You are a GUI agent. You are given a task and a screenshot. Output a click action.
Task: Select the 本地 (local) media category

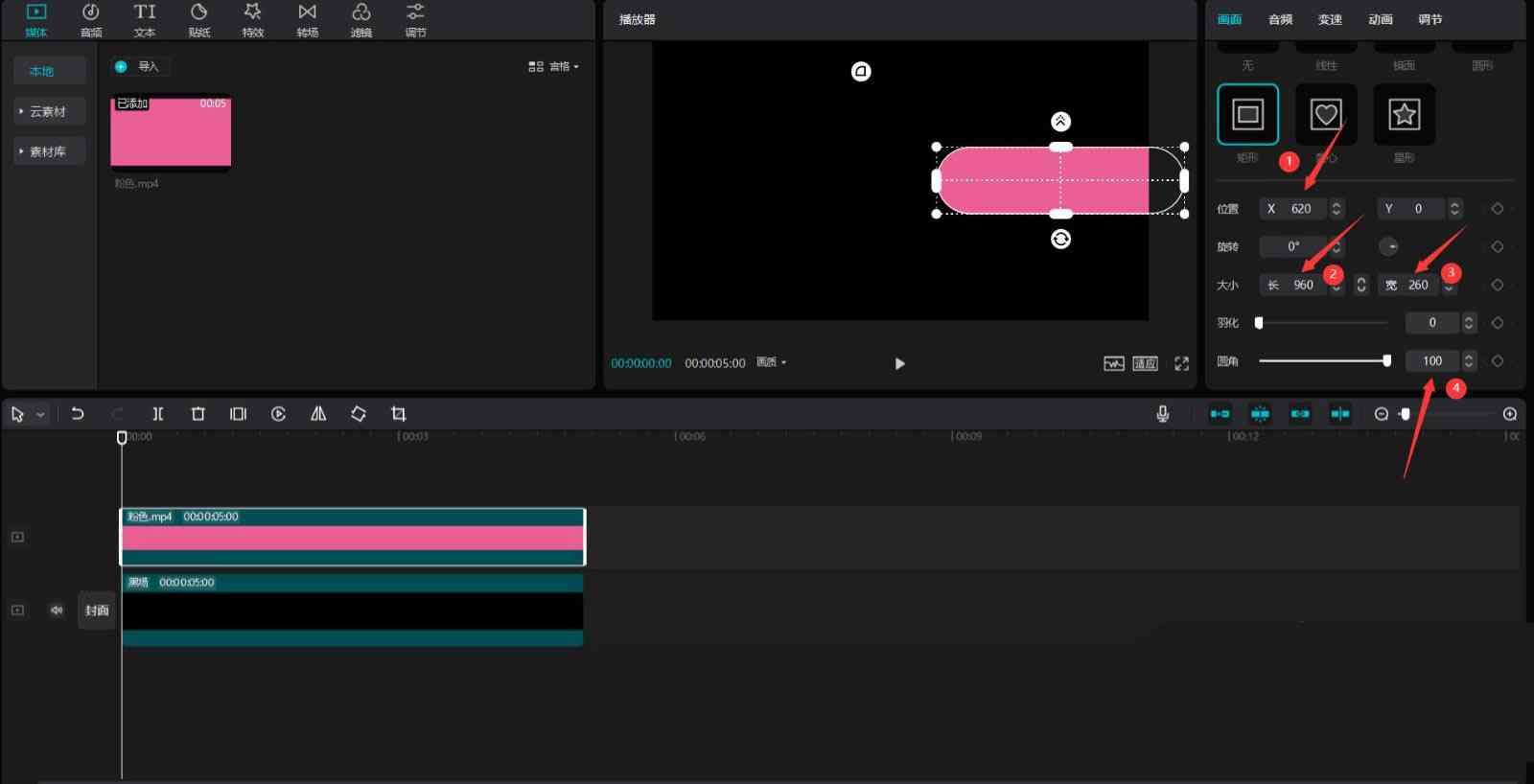click(50, 71)
